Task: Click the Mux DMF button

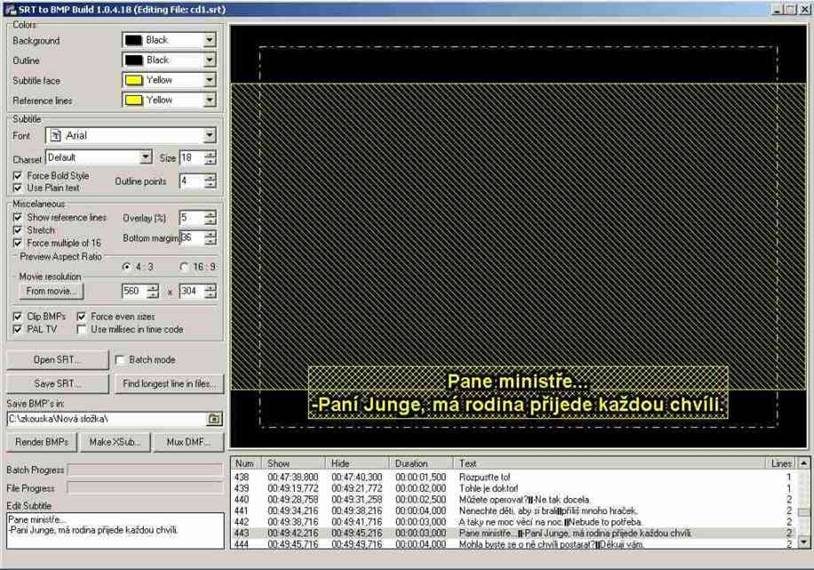Action: 188,442
